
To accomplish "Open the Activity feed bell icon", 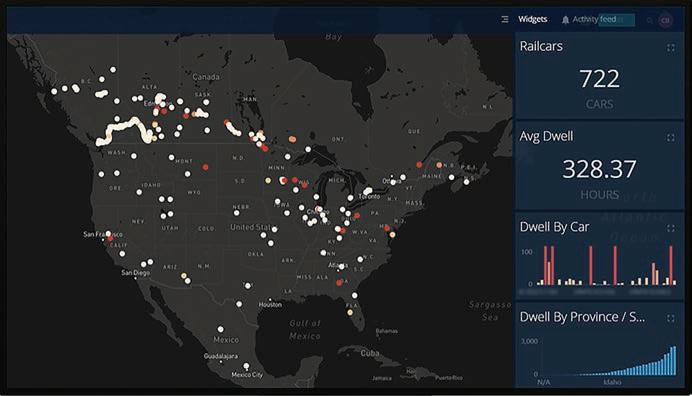I will pos(565,20).
